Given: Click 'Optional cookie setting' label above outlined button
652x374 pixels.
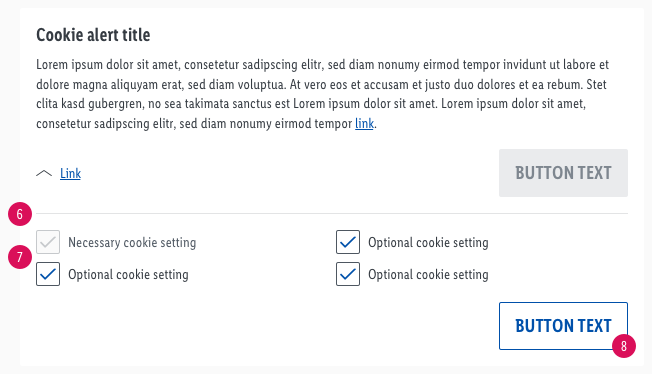Looking at the screenshot, I should (428, 275).
